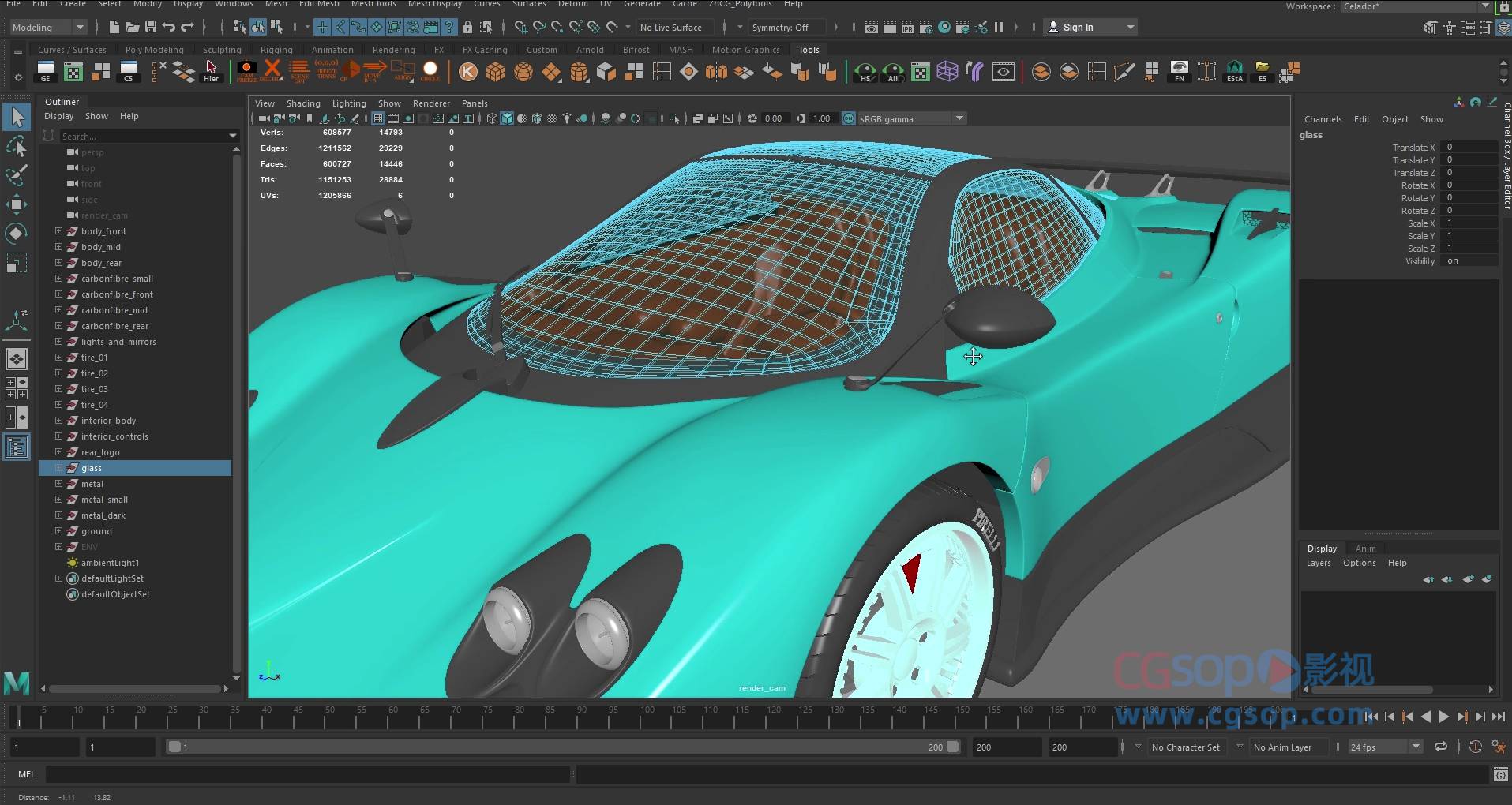Collapse the glass item in the Outliner
The image size is (1512, 805).
click(x=58, y=467)
